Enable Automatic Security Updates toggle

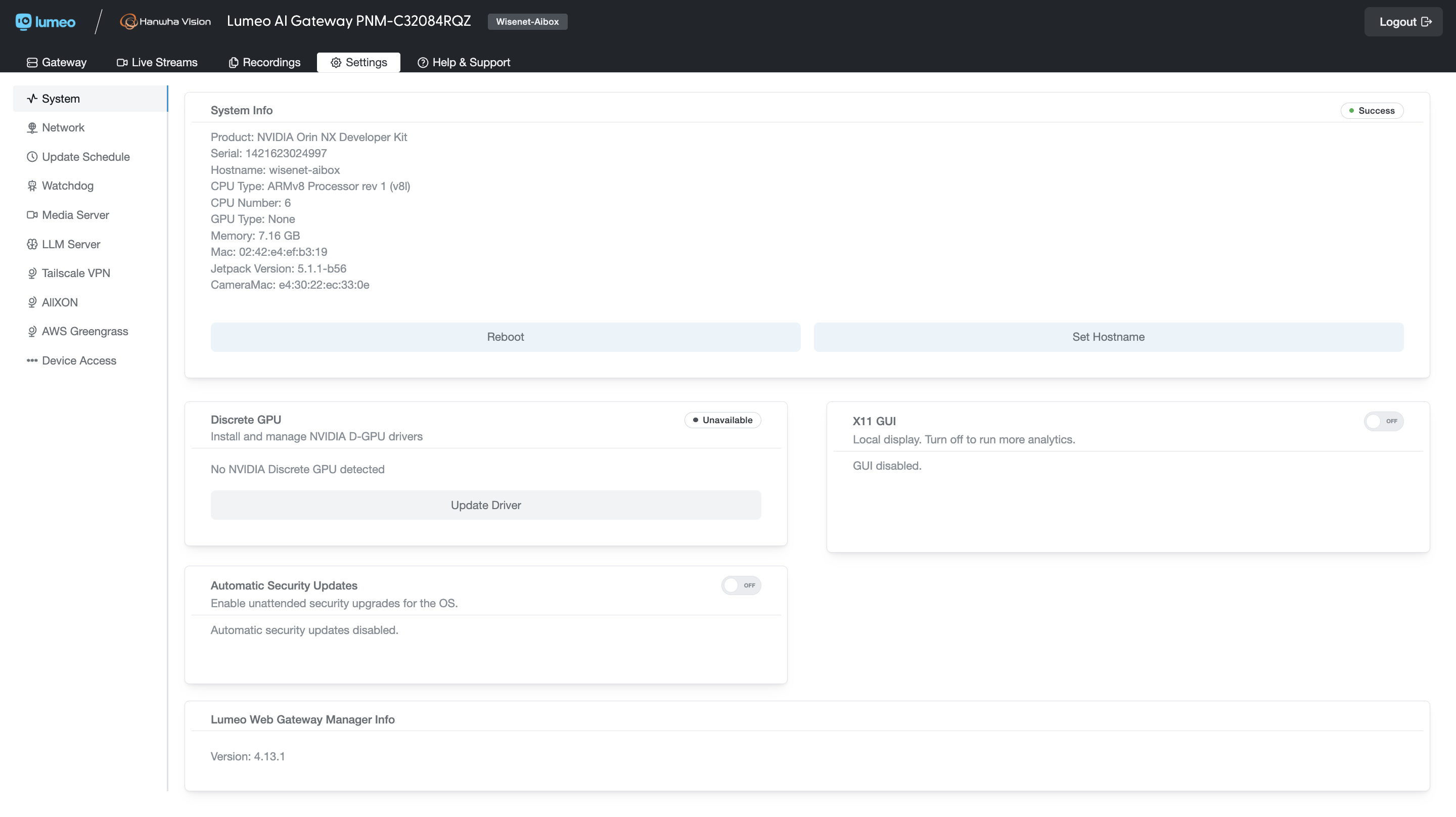coord(741,585)
